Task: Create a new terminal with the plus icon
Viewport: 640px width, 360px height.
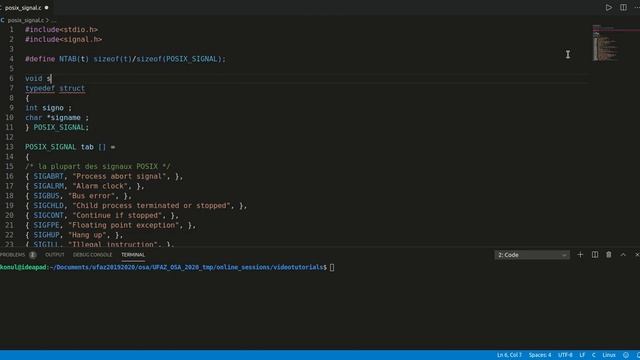Action: 580,255
